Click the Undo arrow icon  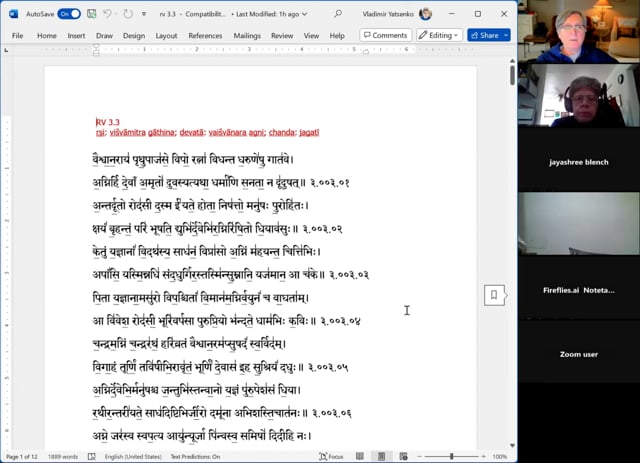pos(107,14)
